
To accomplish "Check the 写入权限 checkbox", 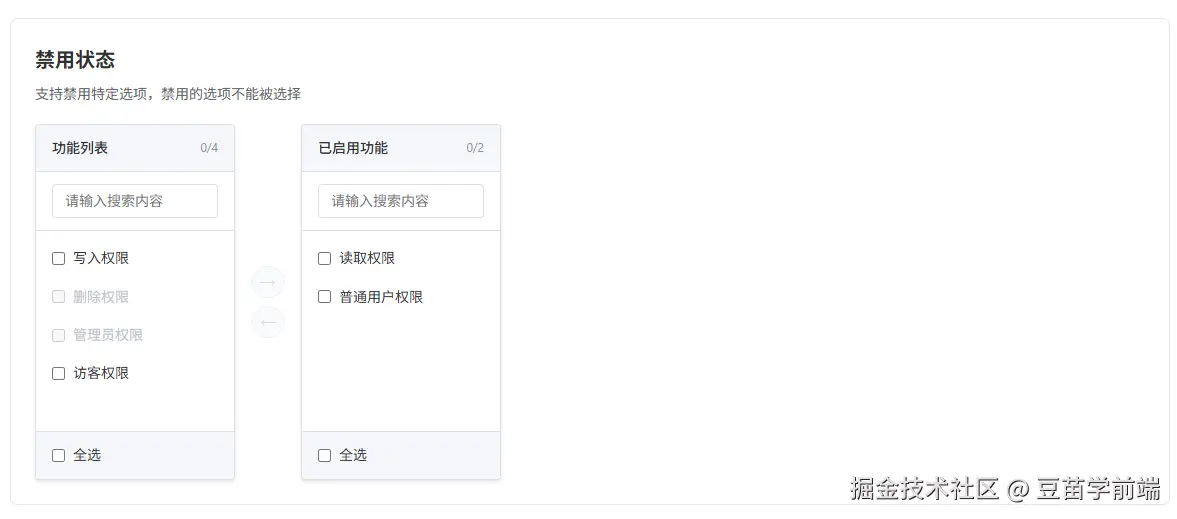I will pyautogui.click(x=58, y=258).
